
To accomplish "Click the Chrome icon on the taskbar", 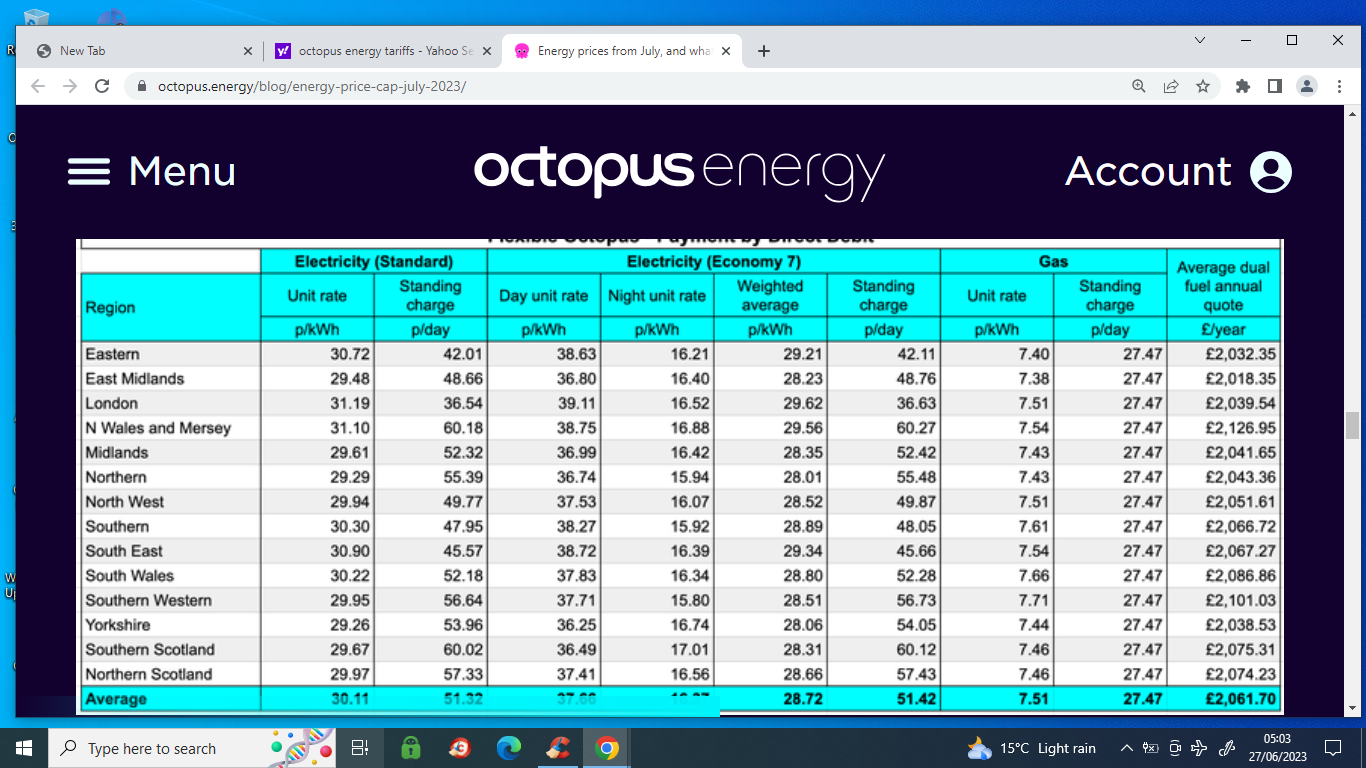I will (607, 748).
